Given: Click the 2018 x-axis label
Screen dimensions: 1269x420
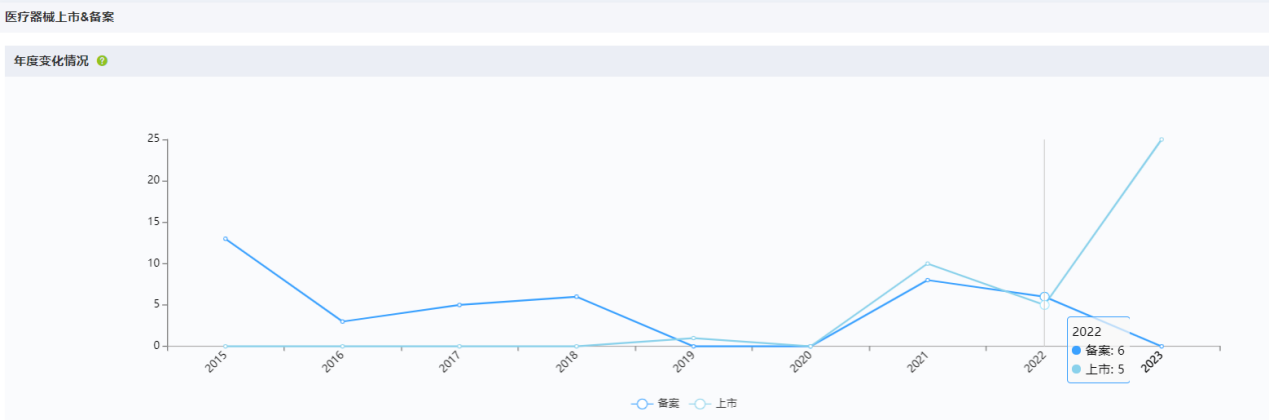Looking at the screenshot, I should tap(568, 362).
